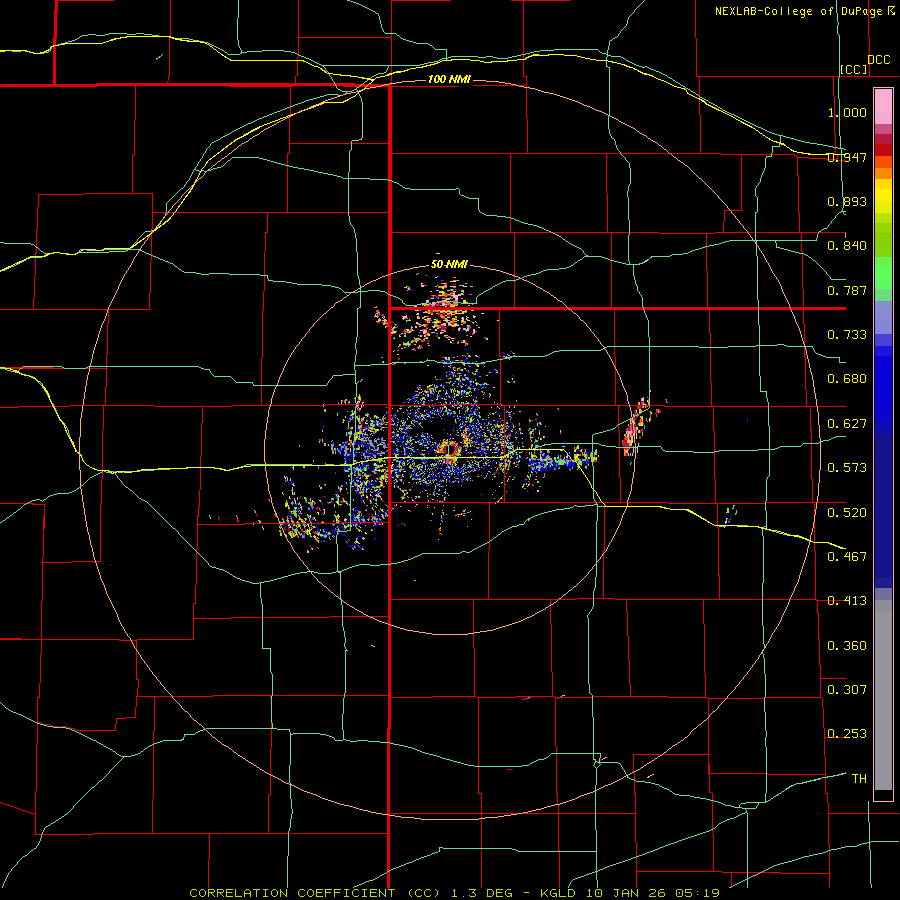Click the Correlation Coefficient product caption
Image resolution: width=900 pixels, height=900 pixels.
pyautogui.click(x=454, y=893)
